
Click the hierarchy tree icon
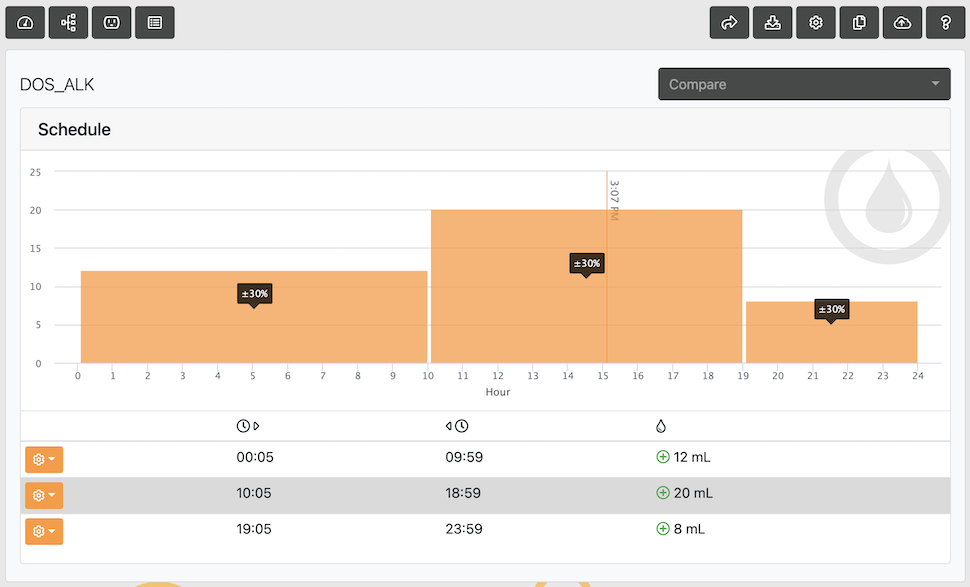coord(68,23)
